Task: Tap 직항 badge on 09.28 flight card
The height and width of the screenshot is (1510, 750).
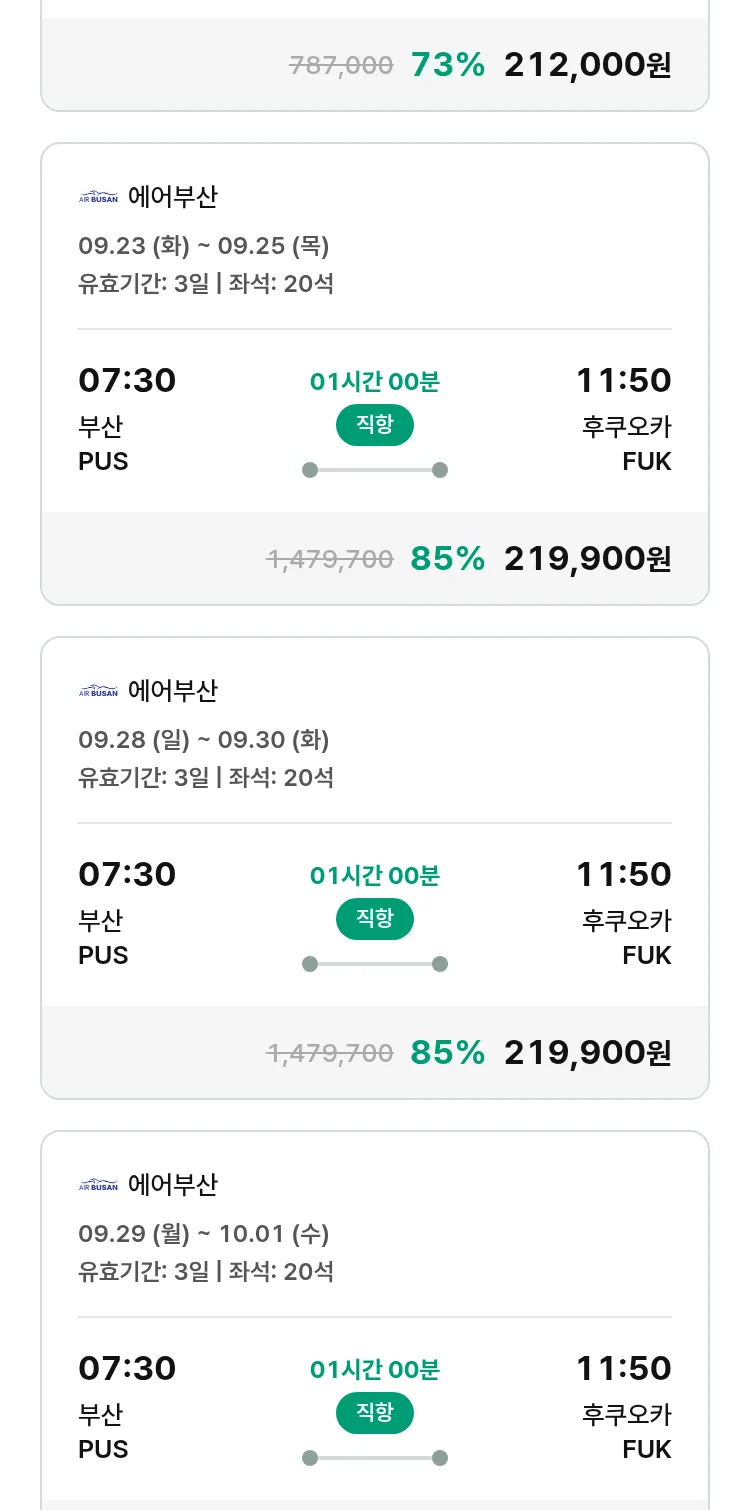Action: click(375, 919)
